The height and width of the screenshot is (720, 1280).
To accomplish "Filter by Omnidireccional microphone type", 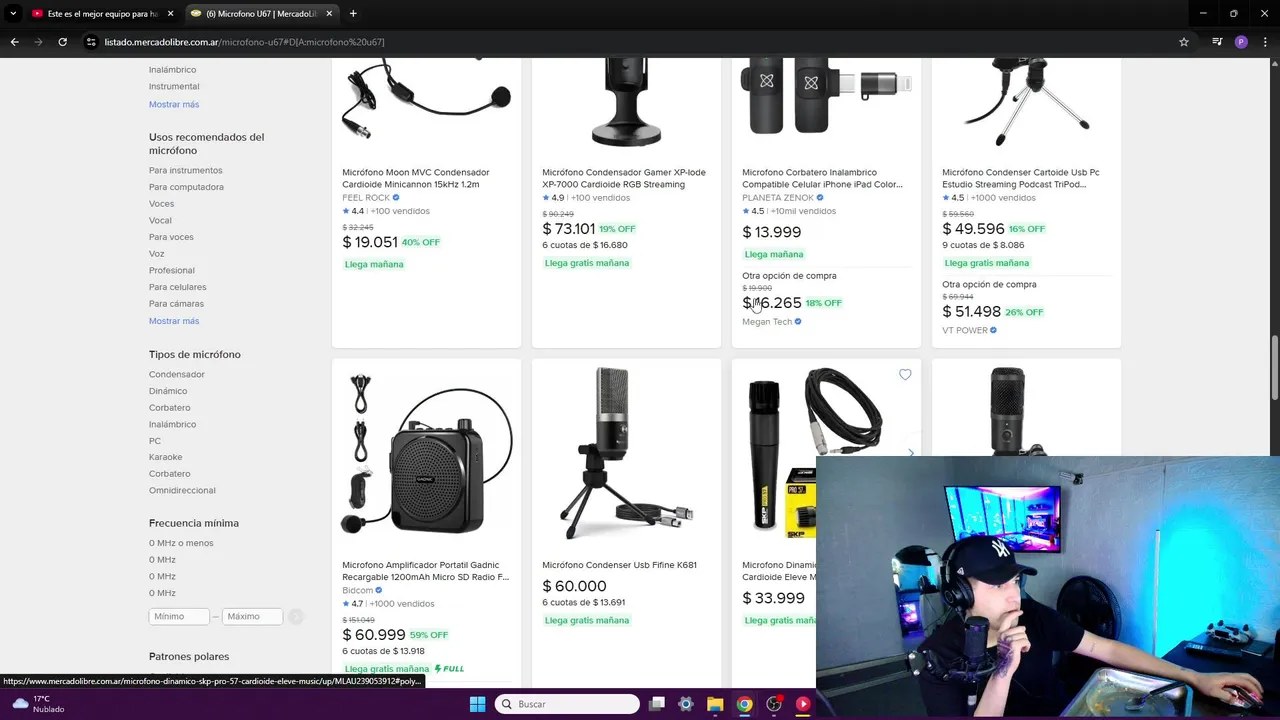I will (x=182, y=491).
